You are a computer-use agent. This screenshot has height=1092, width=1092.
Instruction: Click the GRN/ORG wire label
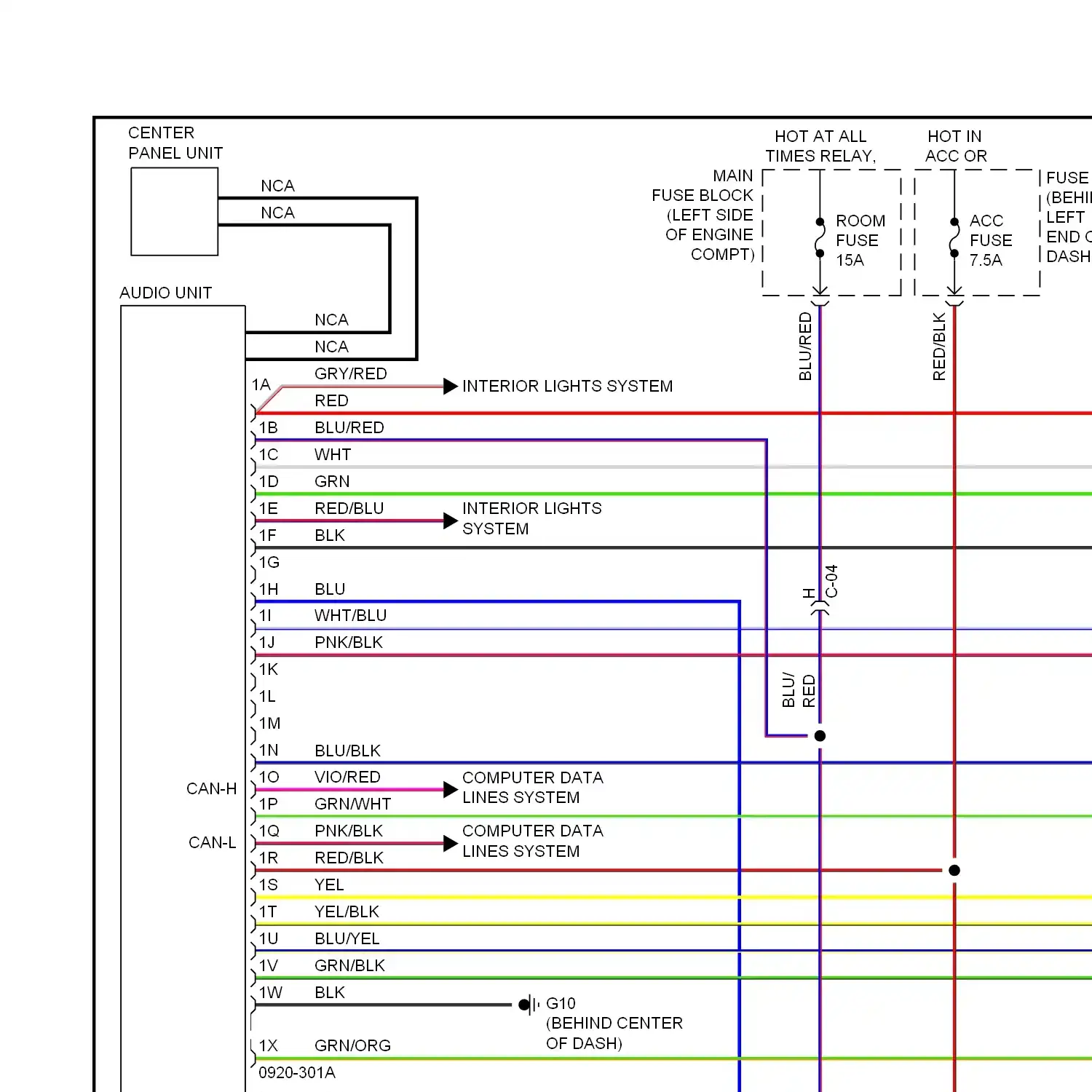[x=353, y=1045]
